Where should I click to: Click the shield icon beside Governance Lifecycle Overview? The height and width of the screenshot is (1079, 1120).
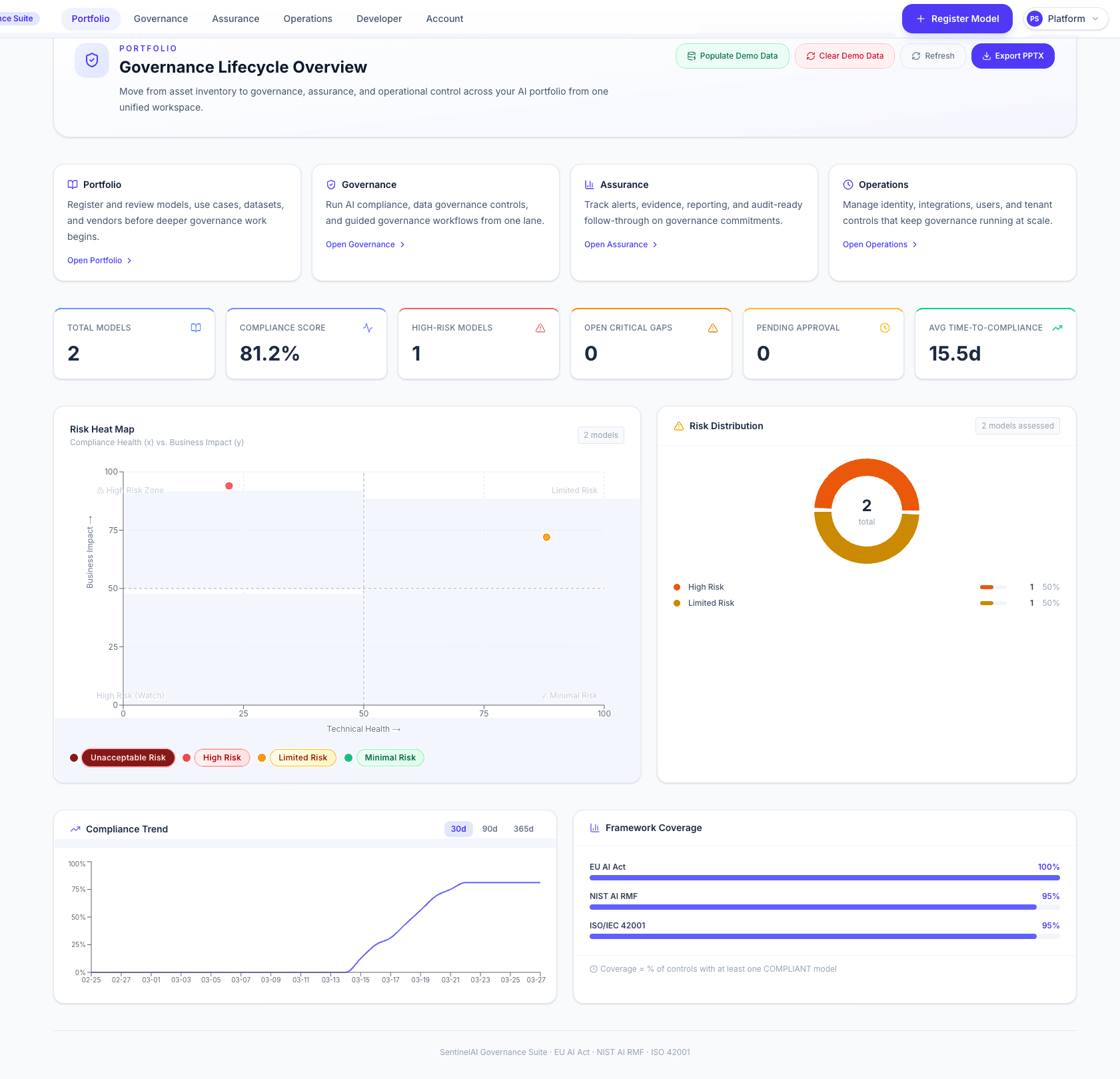pos(91,59)
